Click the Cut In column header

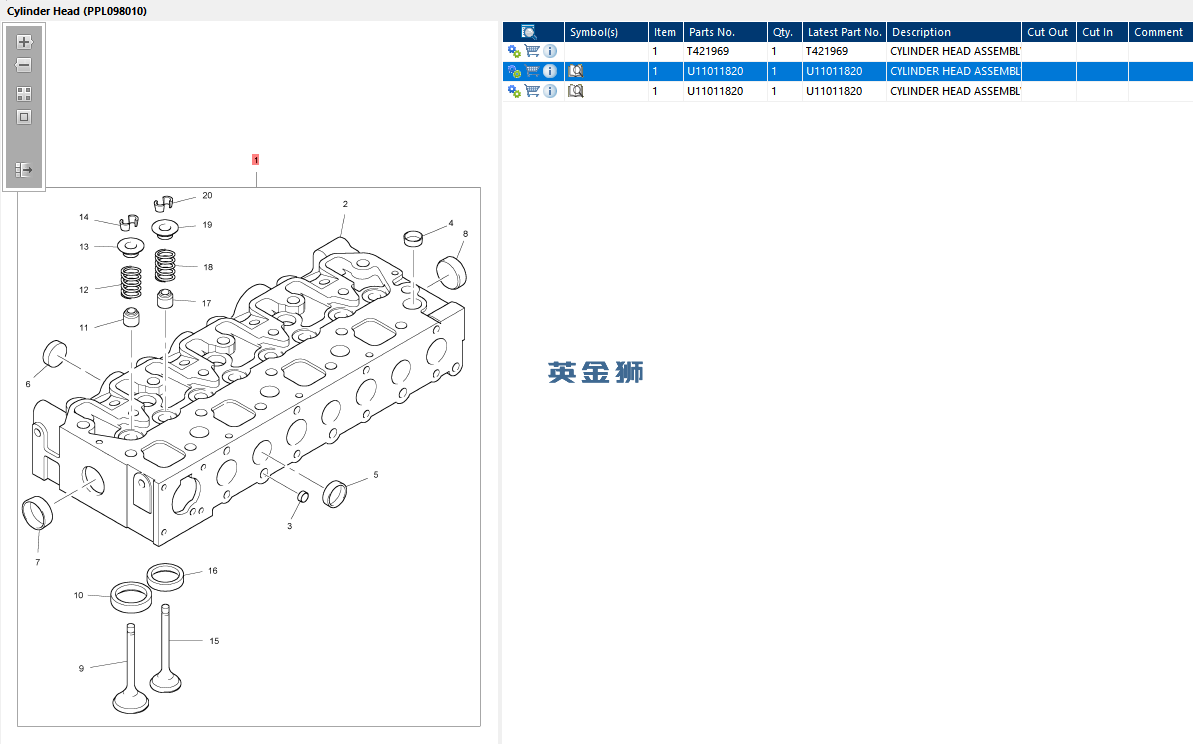pos(1102,32)
